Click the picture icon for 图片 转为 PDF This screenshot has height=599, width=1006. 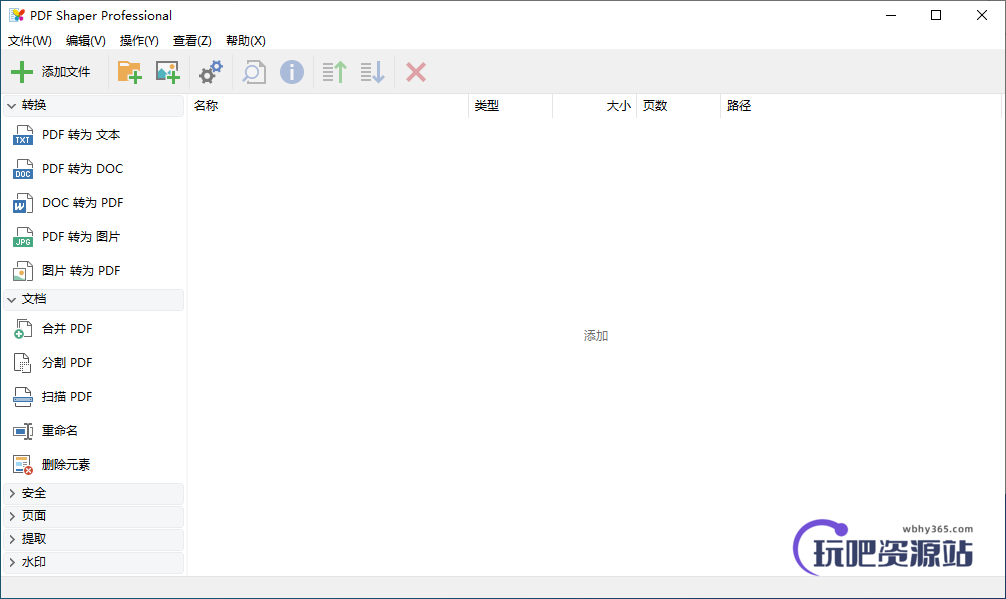[23, 271]
